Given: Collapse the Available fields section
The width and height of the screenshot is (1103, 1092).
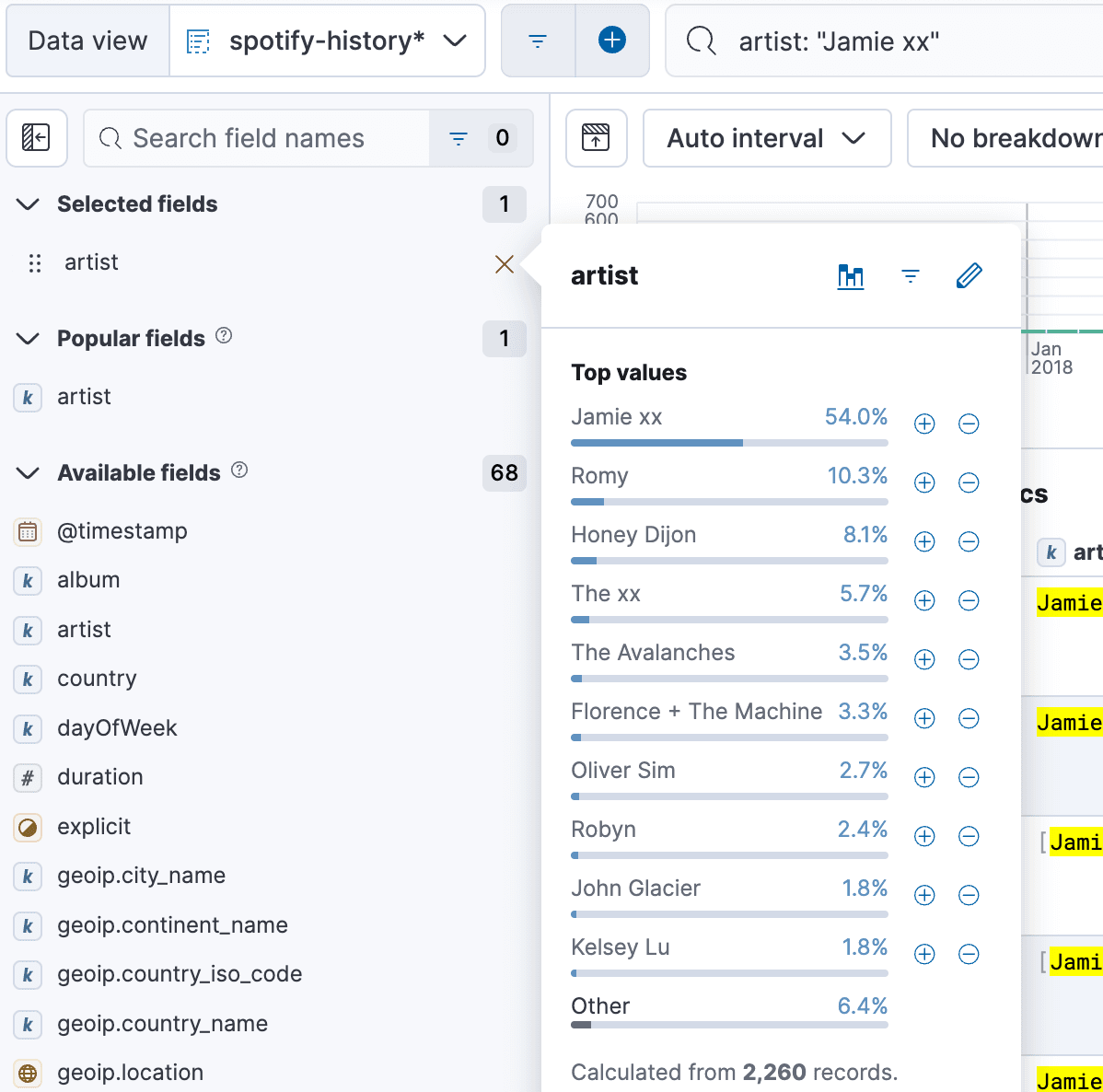Looking at the screenshot, I should click(x=29, y=473).
